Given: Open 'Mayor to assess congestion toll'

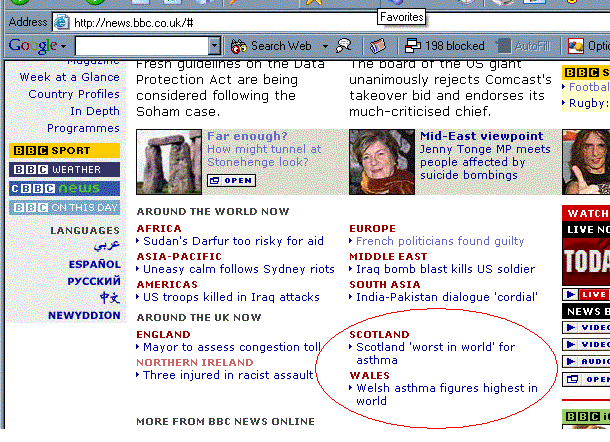Looking at the screenshot, I should click(x=232, y=347).
